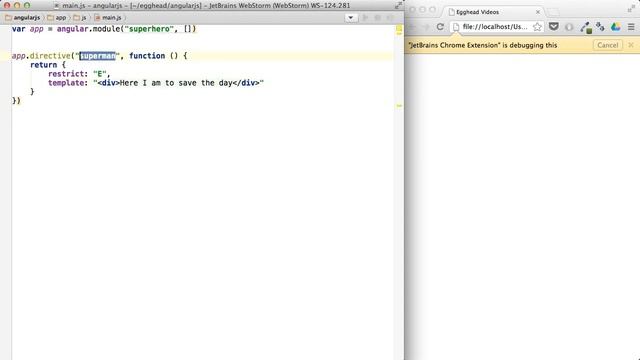Go forward in the Chrome browser
The width and height of the screenshot is (640, 360).
click(426, 27)
